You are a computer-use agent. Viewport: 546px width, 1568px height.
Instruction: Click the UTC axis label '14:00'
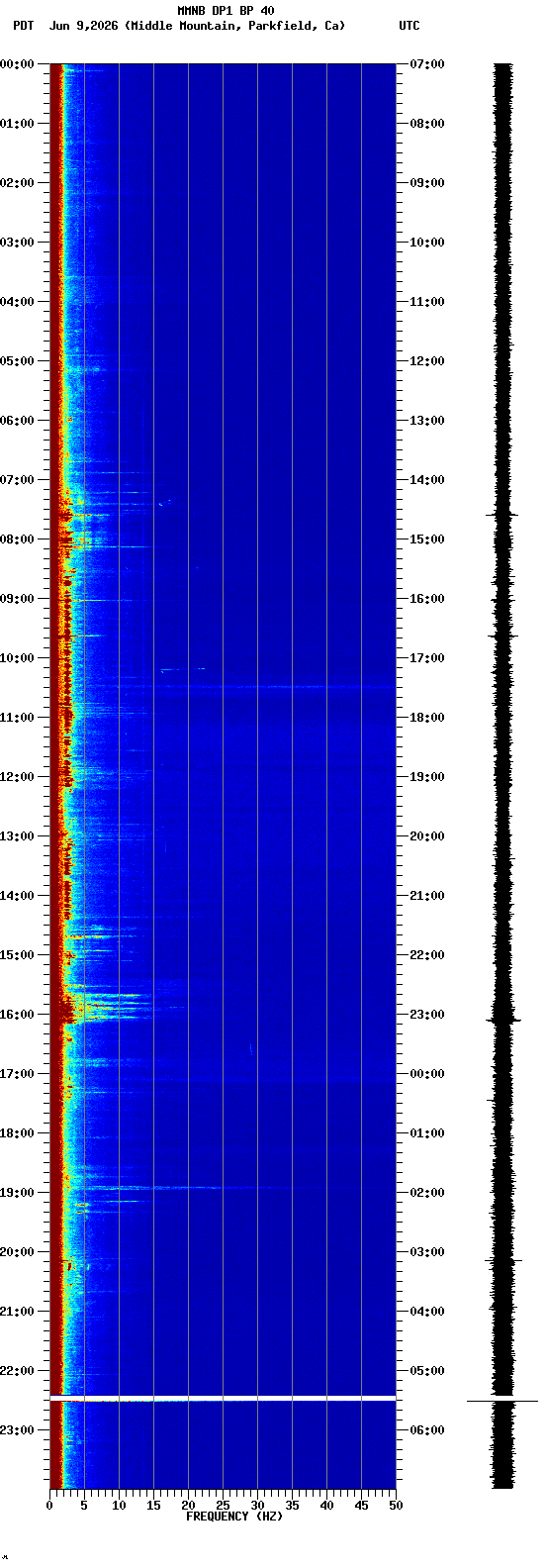427,480
